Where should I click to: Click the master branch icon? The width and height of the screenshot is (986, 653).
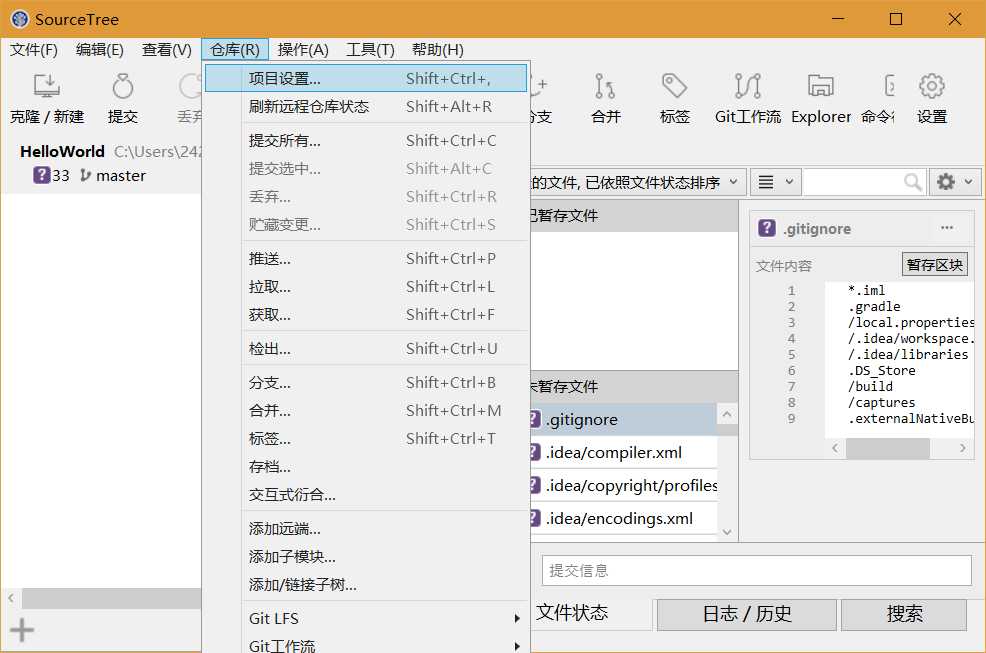click(x=86, y=176)
